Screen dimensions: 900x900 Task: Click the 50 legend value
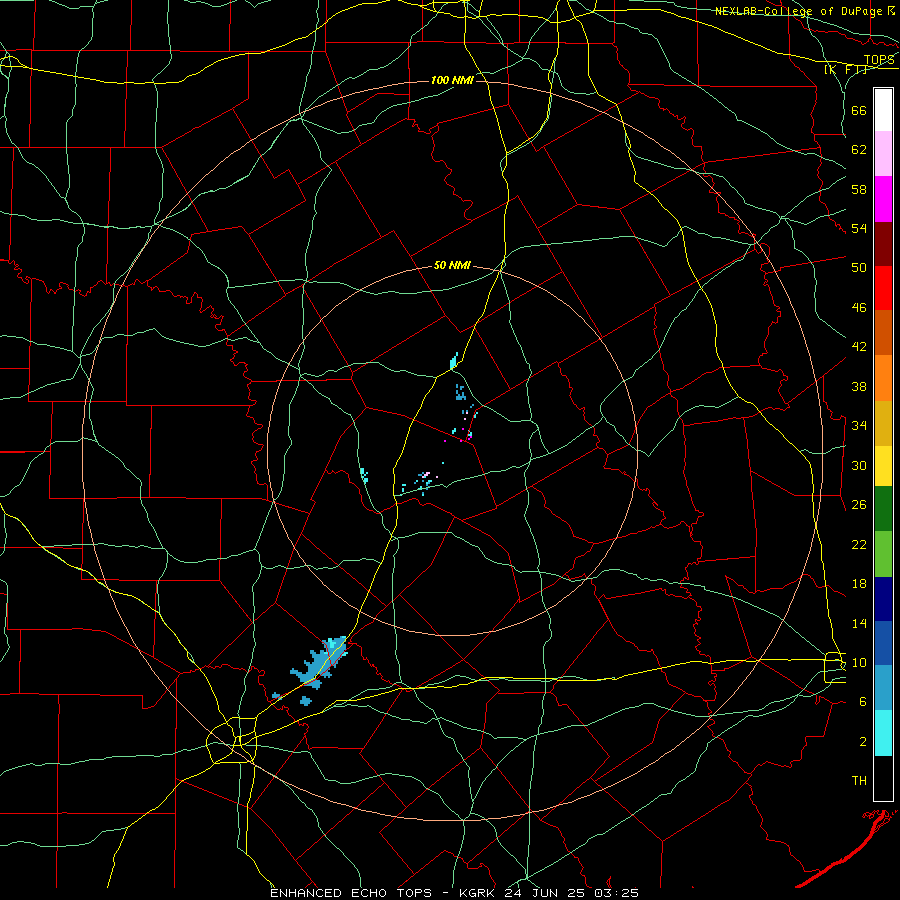[859, 267]
